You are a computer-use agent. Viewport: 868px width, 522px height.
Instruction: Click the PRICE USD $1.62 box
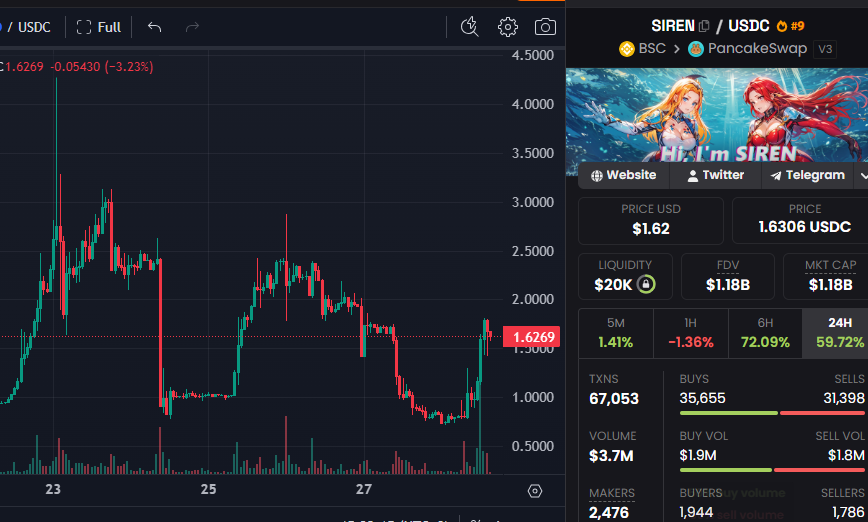pos(650,220)
